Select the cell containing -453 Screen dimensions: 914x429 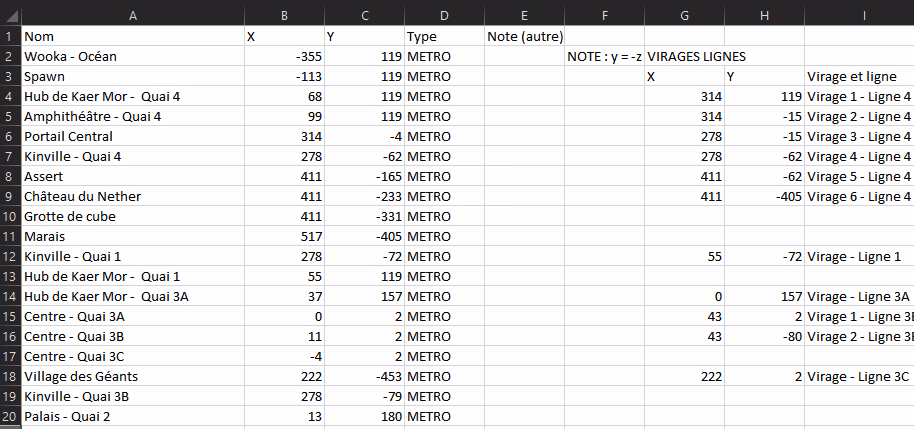coord(364,376)
